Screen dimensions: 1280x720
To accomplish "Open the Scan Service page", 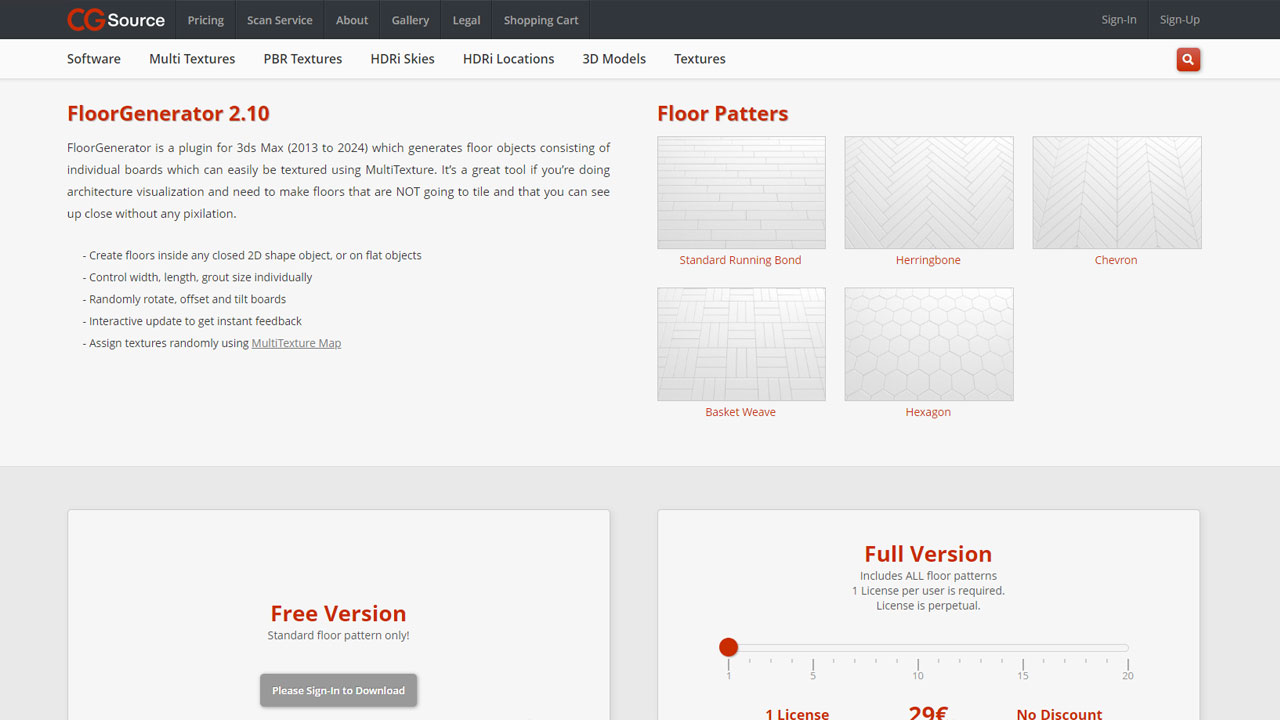I will tap(279, 19).
